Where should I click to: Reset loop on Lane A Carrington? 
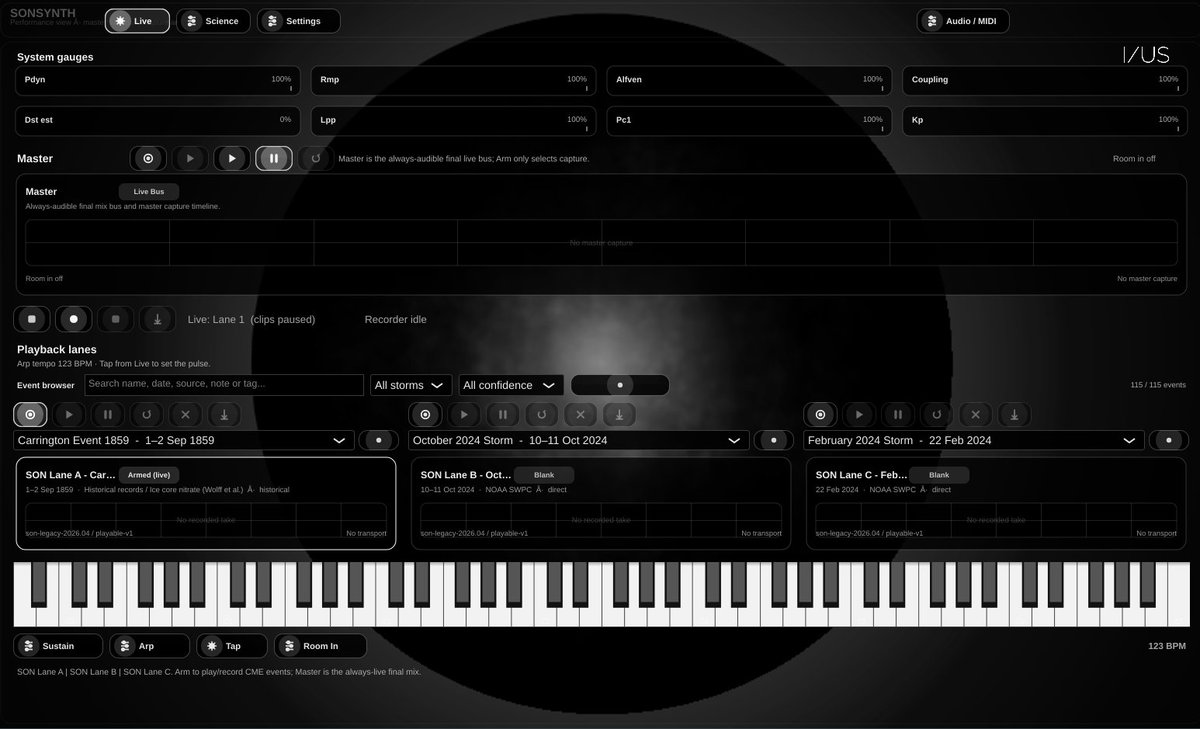[x=147, y=414]
